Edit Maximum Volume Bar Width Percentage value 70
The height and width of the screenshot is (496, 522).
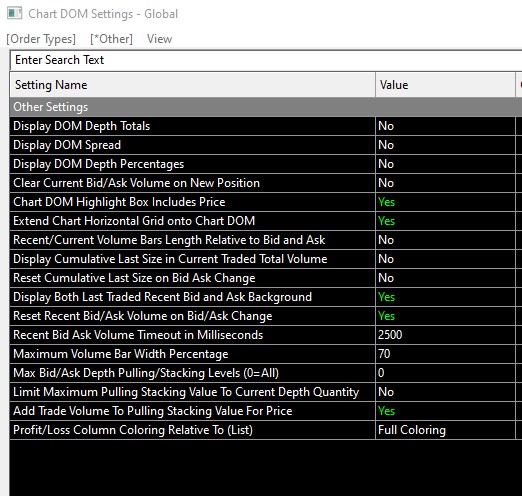tap(445, 354)
